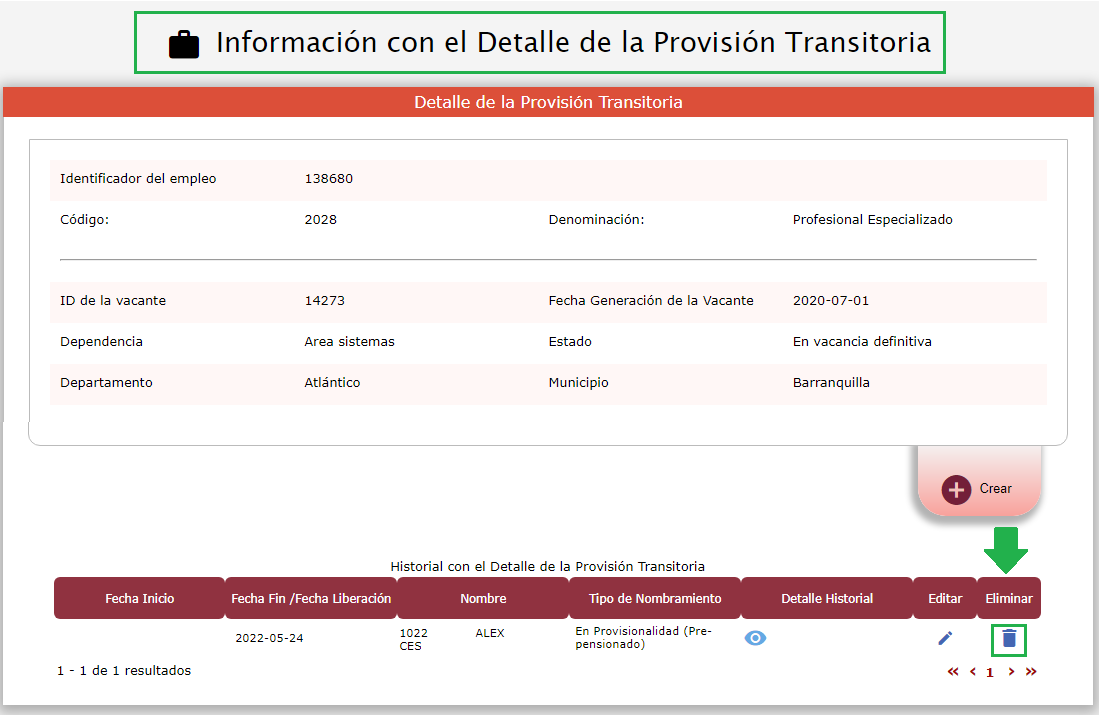View history detail with the eye icon
Image resolution: width=1099 pixels, height=715 pixels.
pyautogui.click(x=756, y=638)
